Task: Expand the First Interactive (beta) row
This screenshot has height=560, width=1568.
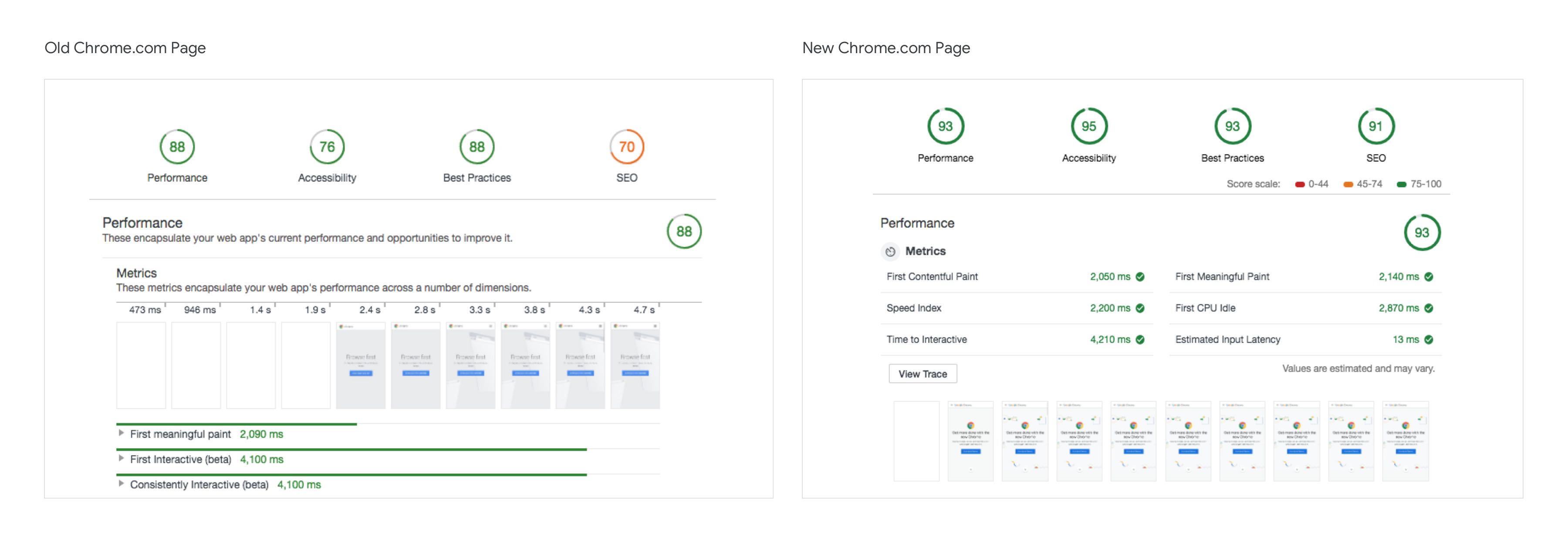Action: pos(121,459)
